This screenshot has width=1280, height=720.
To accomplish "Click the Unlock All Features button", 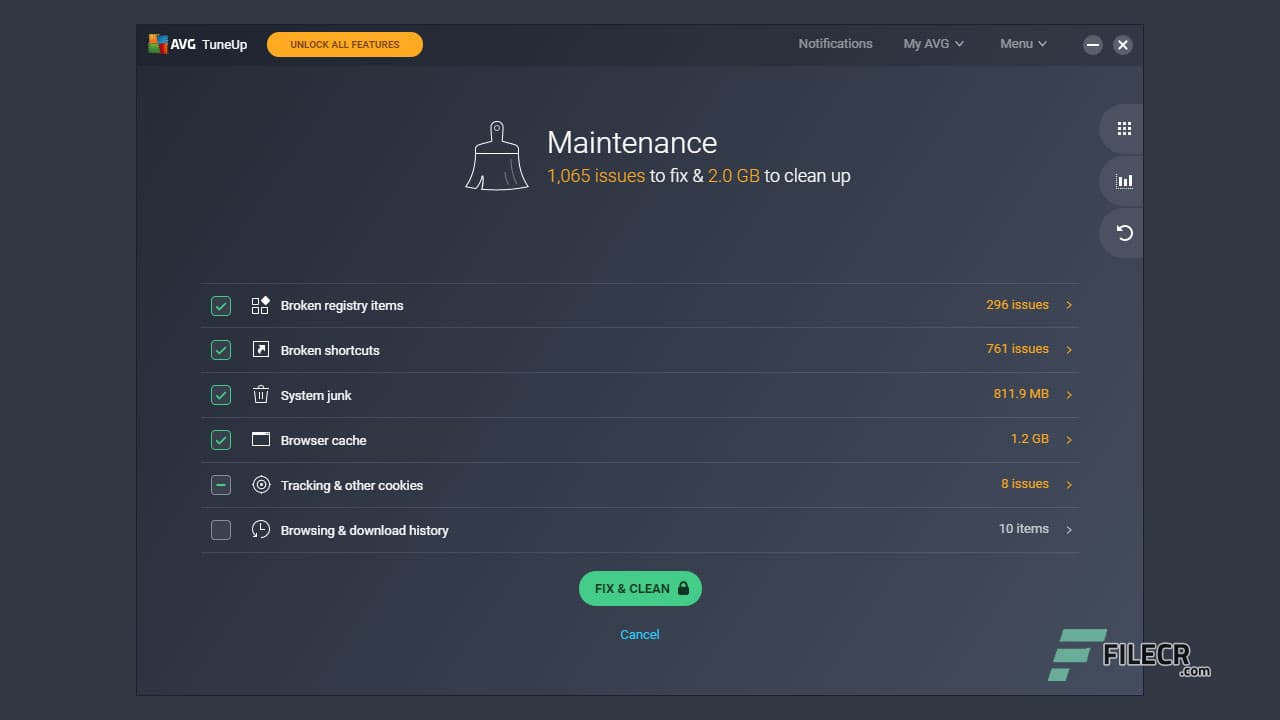I will click(x=344, y=44).
